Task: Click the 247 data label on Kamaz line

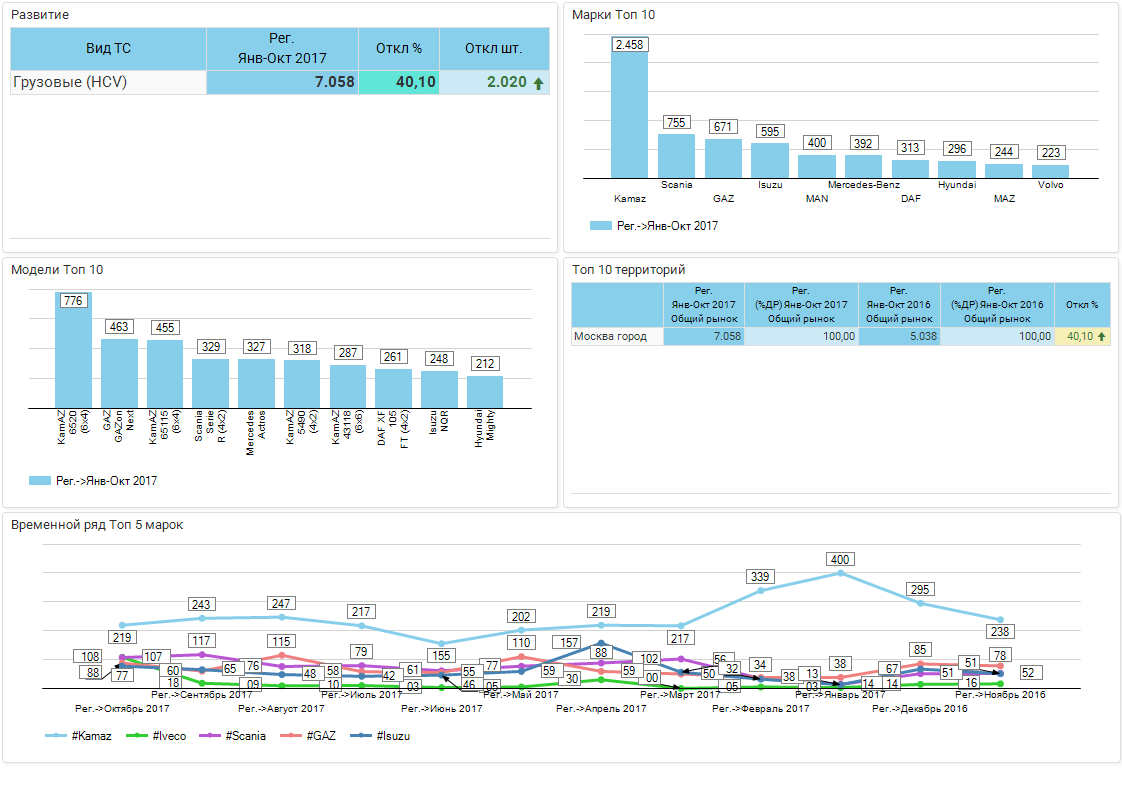Action: 281,603
